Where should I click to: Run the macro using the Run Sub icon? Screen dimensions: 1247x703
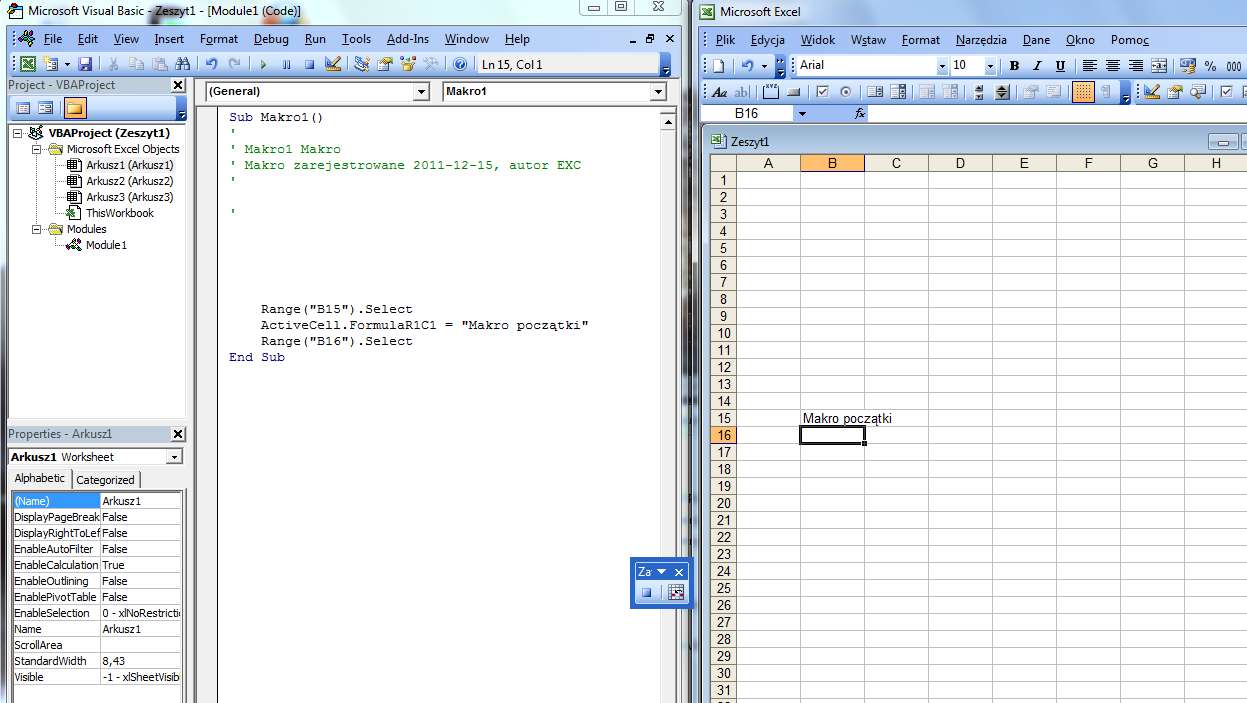click(264, 64)
